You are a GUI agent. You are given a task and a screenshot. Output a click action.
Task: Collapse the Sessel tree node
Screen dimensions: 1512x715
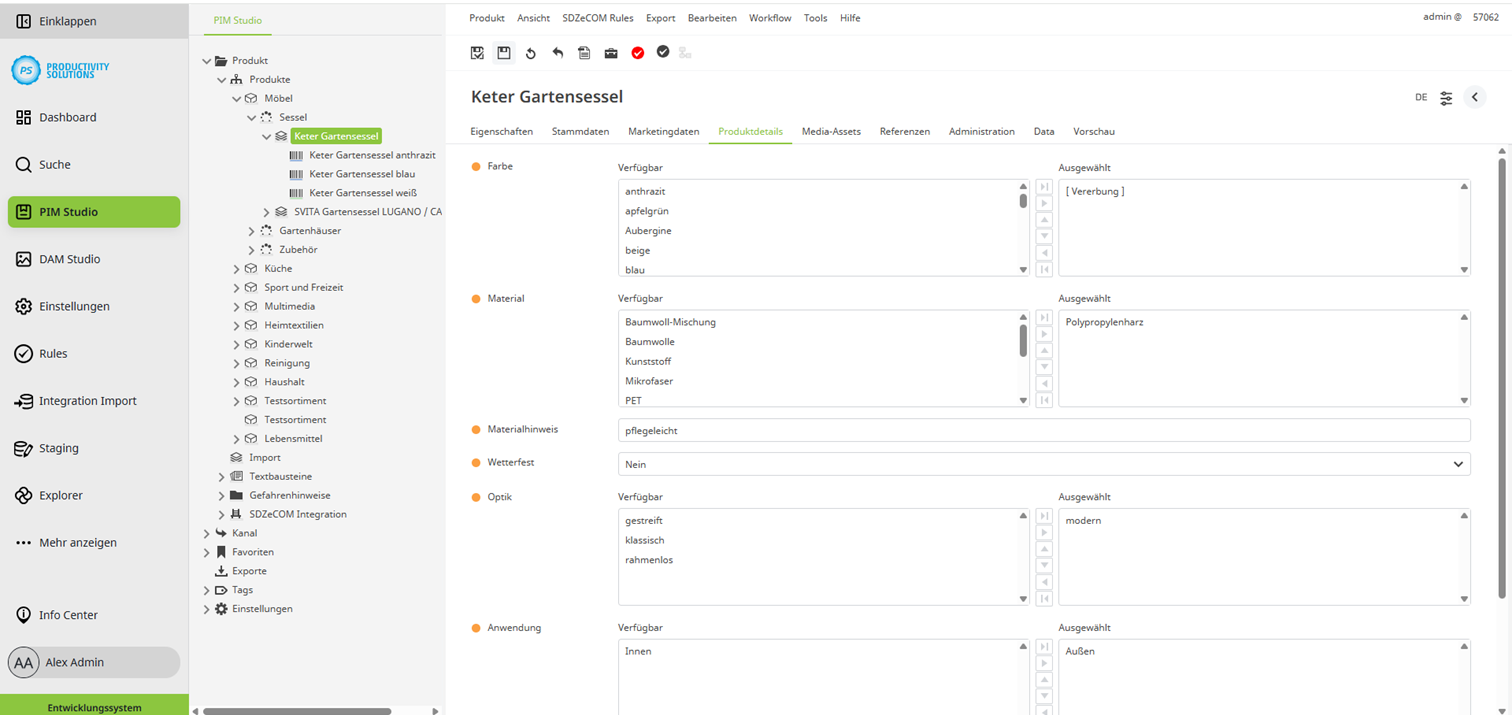tap(252, 118)
